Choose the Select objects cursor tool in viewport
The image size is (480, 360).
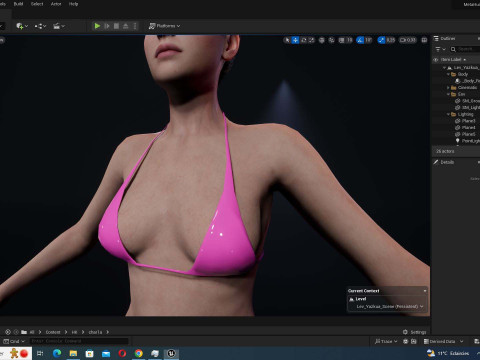pyautogui.click(x=287, y=40)
